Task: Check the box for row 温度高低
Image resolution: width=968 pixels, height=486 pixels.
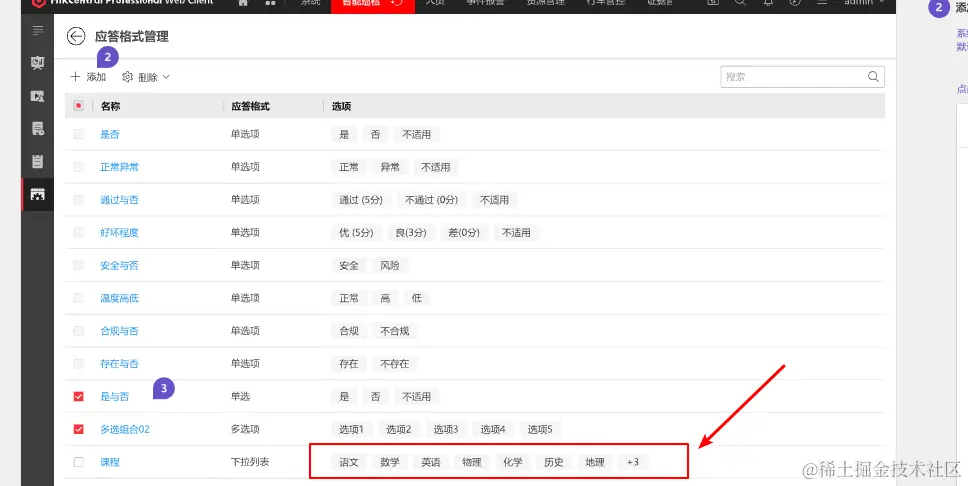Action: (x=78, y=298)
